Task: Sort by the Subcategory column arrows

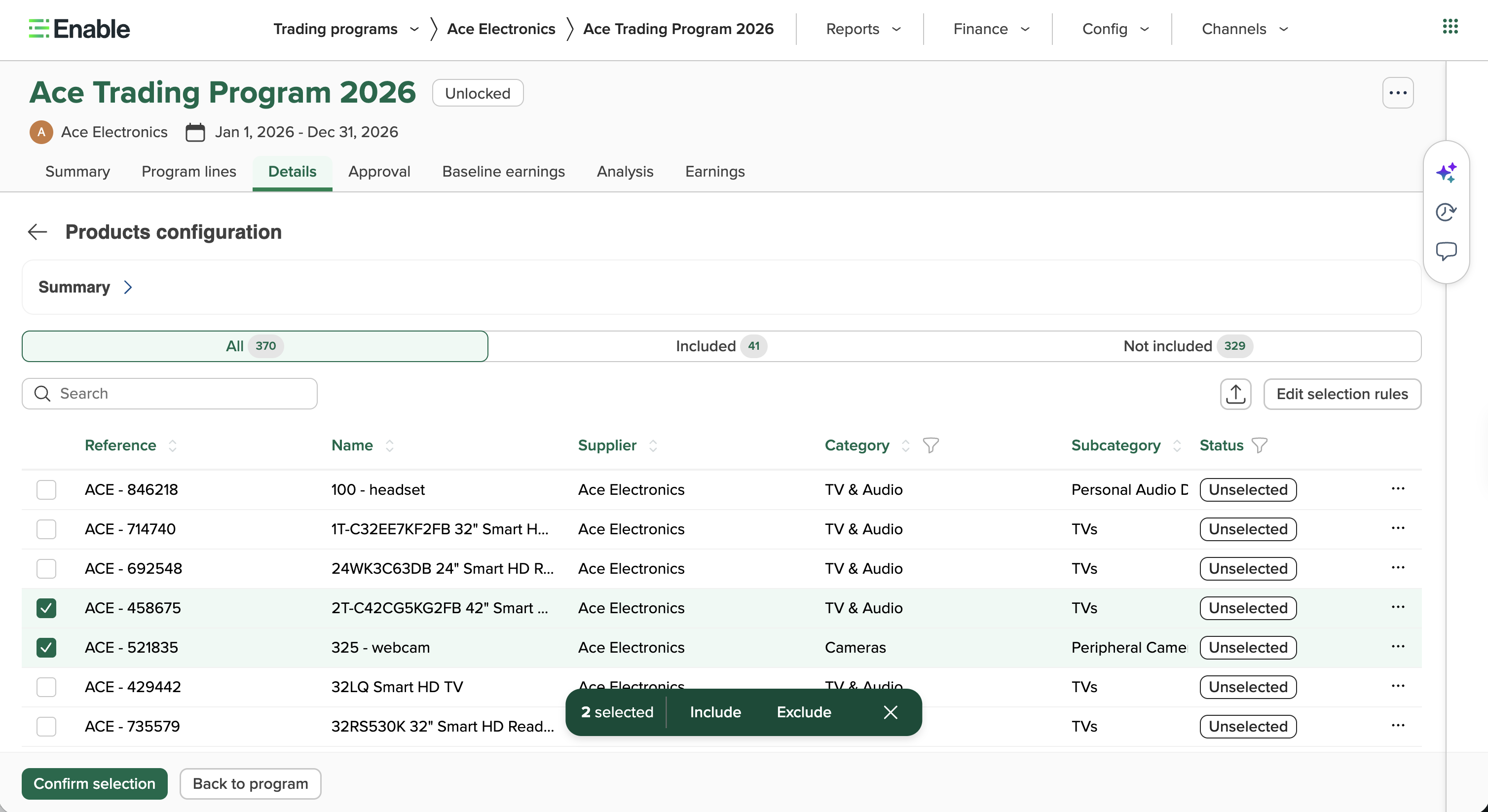Action: pyautogui.click(x=1177, y=445)
